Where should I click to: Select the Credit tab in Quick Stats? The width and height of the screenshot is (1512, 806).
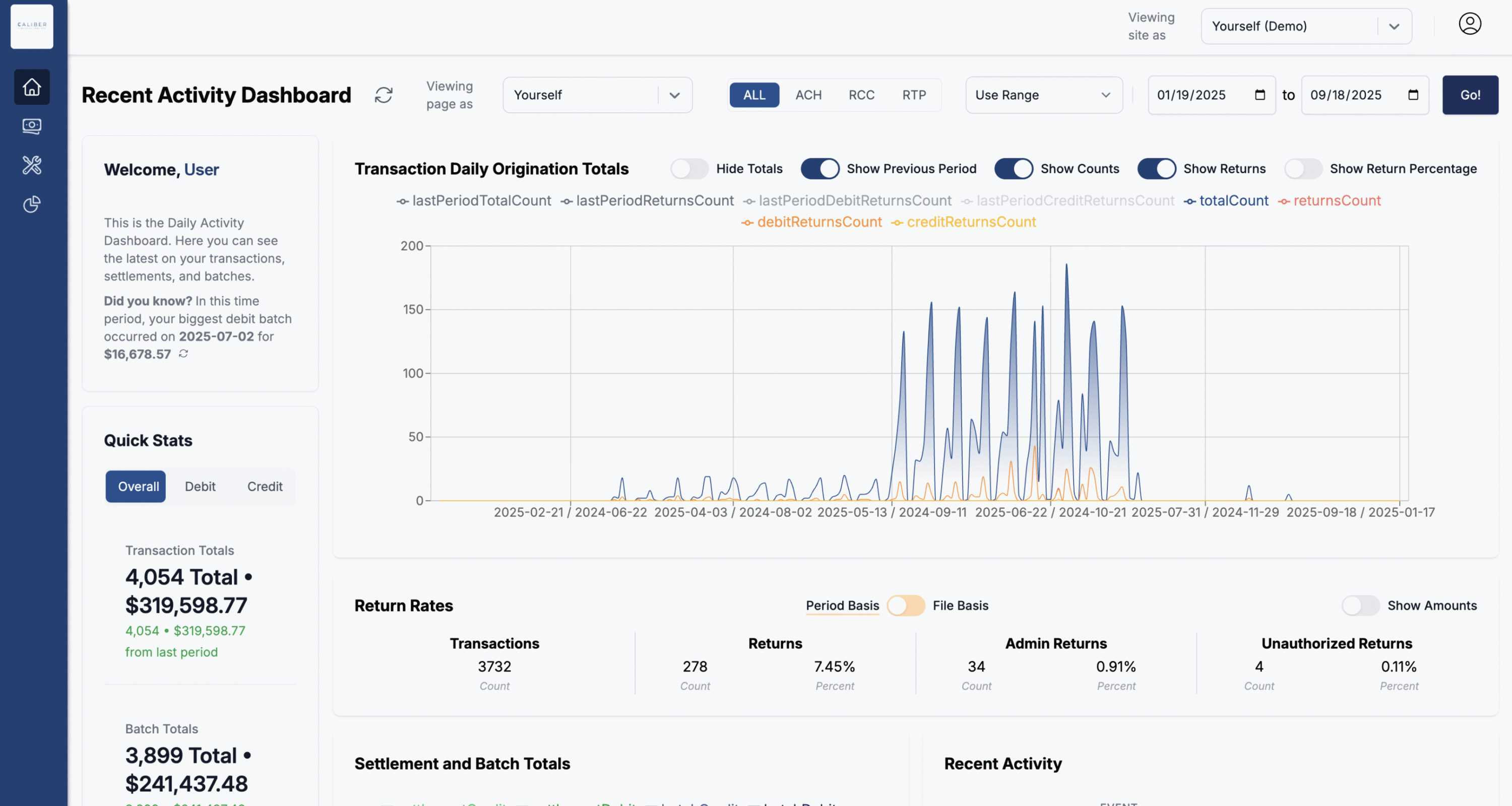(x=265, y=486)
